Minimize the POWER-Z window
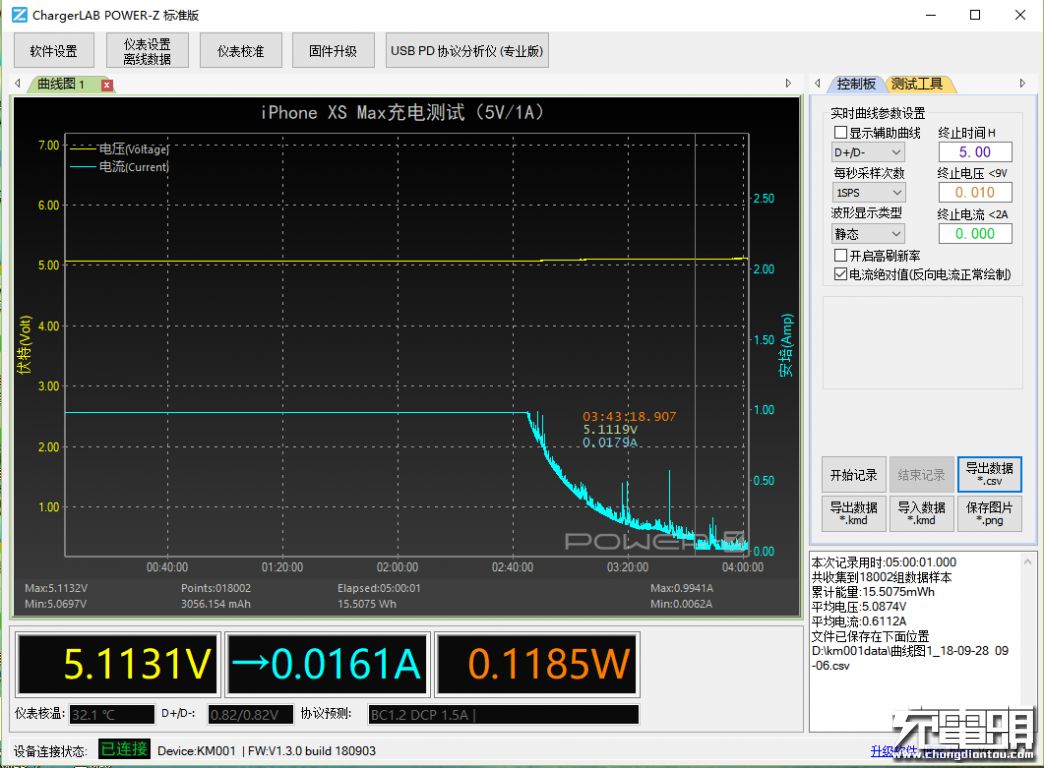Viewport: 1044px width, 768px height. click(x=931, y=15)
